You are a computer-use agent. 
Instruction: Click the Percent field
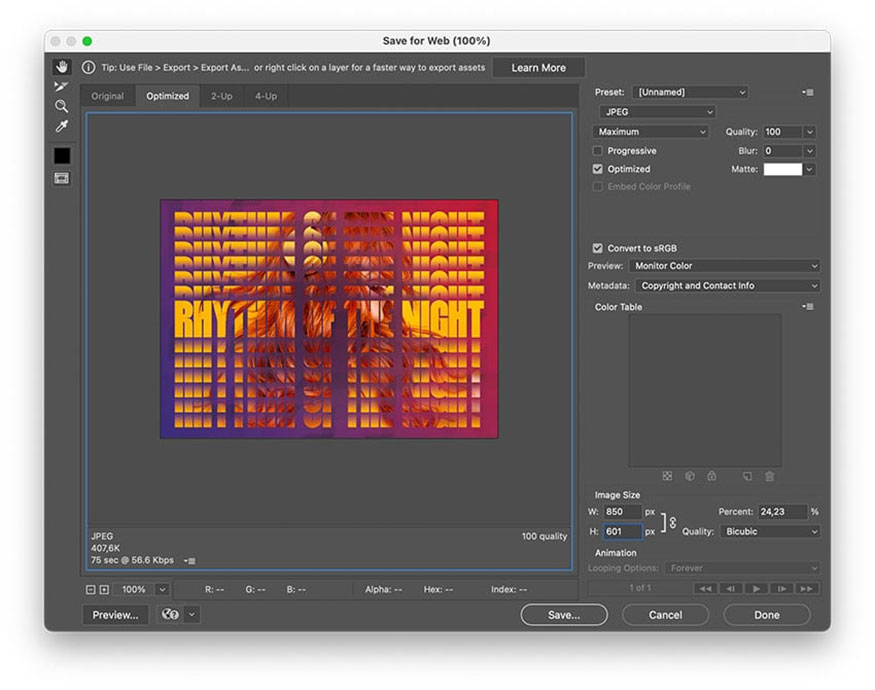782,511
